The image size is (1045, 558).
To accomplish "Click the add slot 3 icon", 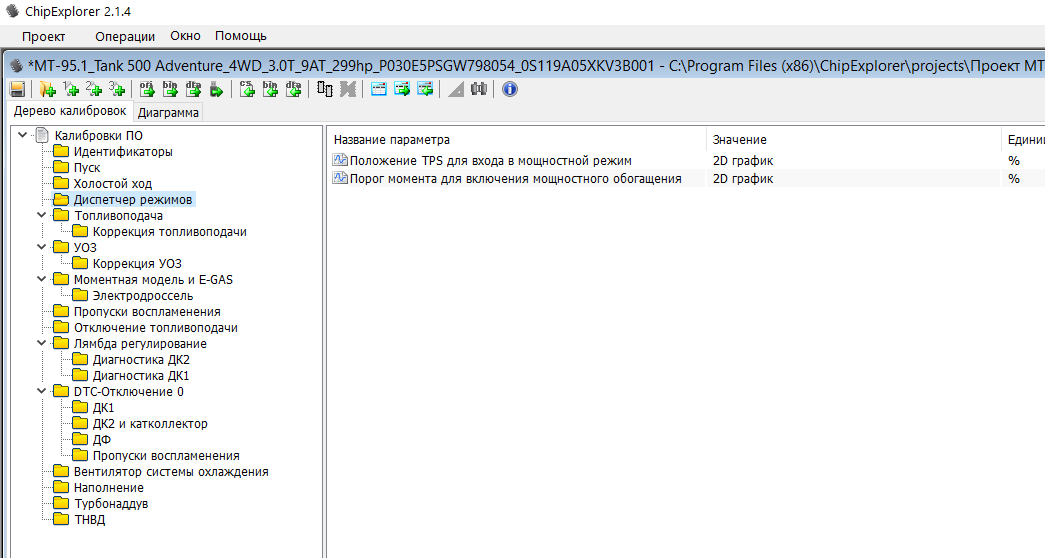I will [x=117, y=89].
